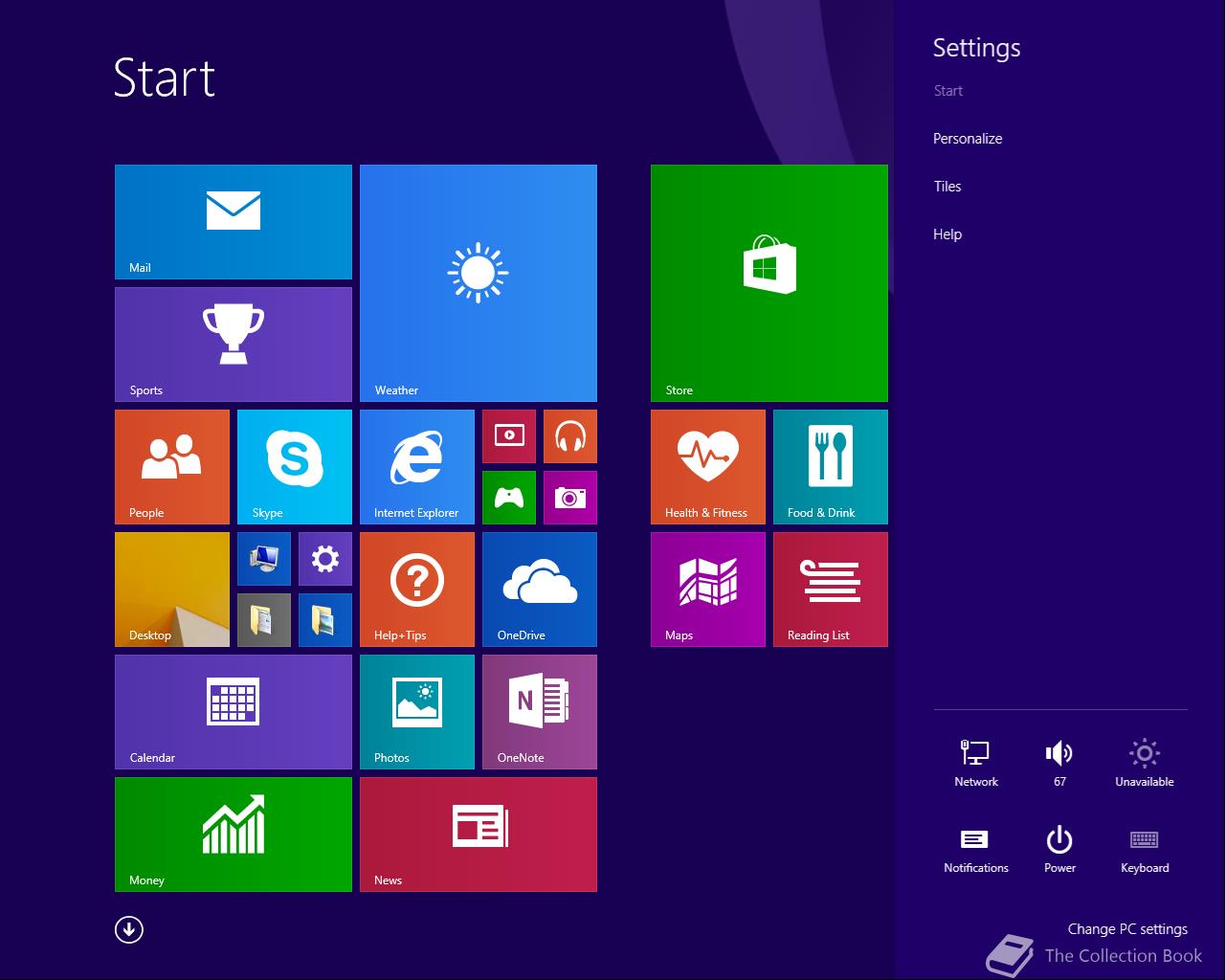Open the News tile
The width and height of the screenshot is (1225, 980).
click(x=479, y=835)
